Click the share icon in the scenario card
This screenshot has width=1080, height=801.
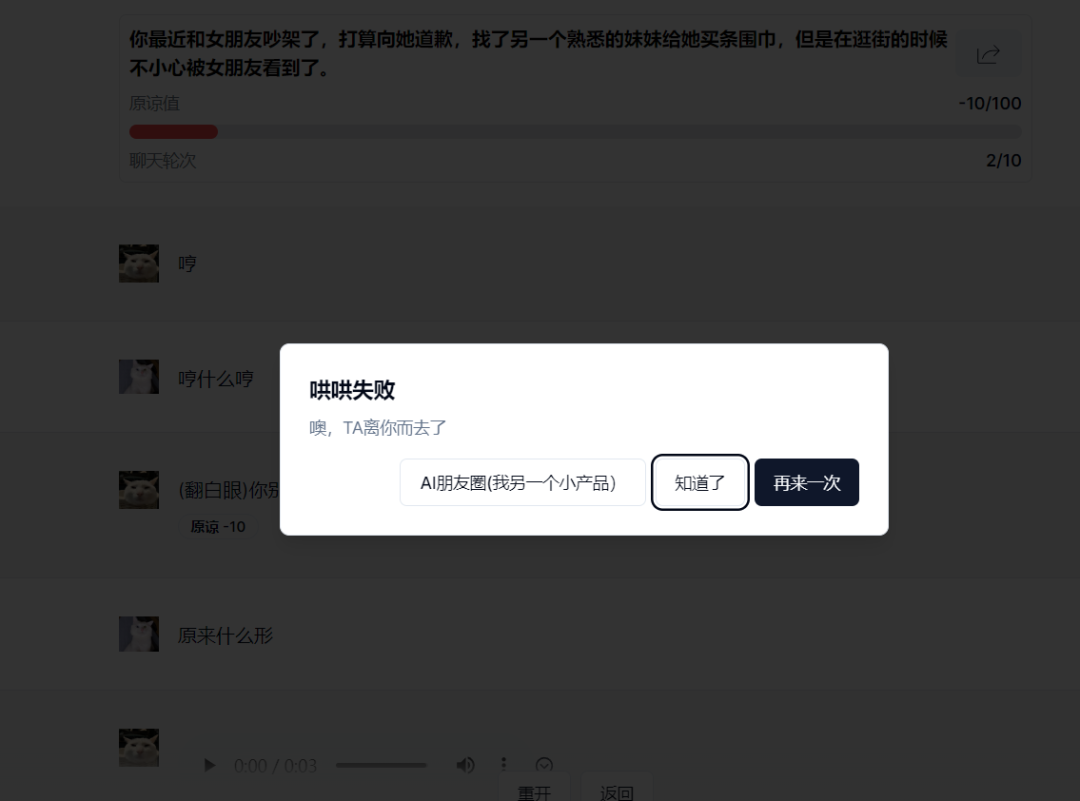click(988, 55)
